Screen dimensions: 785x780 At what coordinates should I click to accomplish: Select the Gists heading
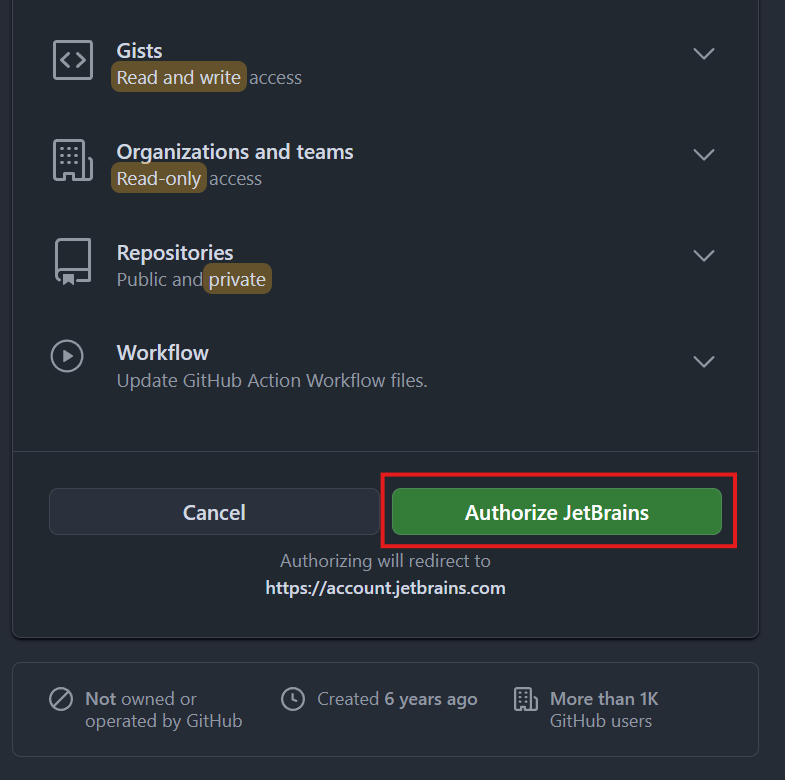pos(139,51)
